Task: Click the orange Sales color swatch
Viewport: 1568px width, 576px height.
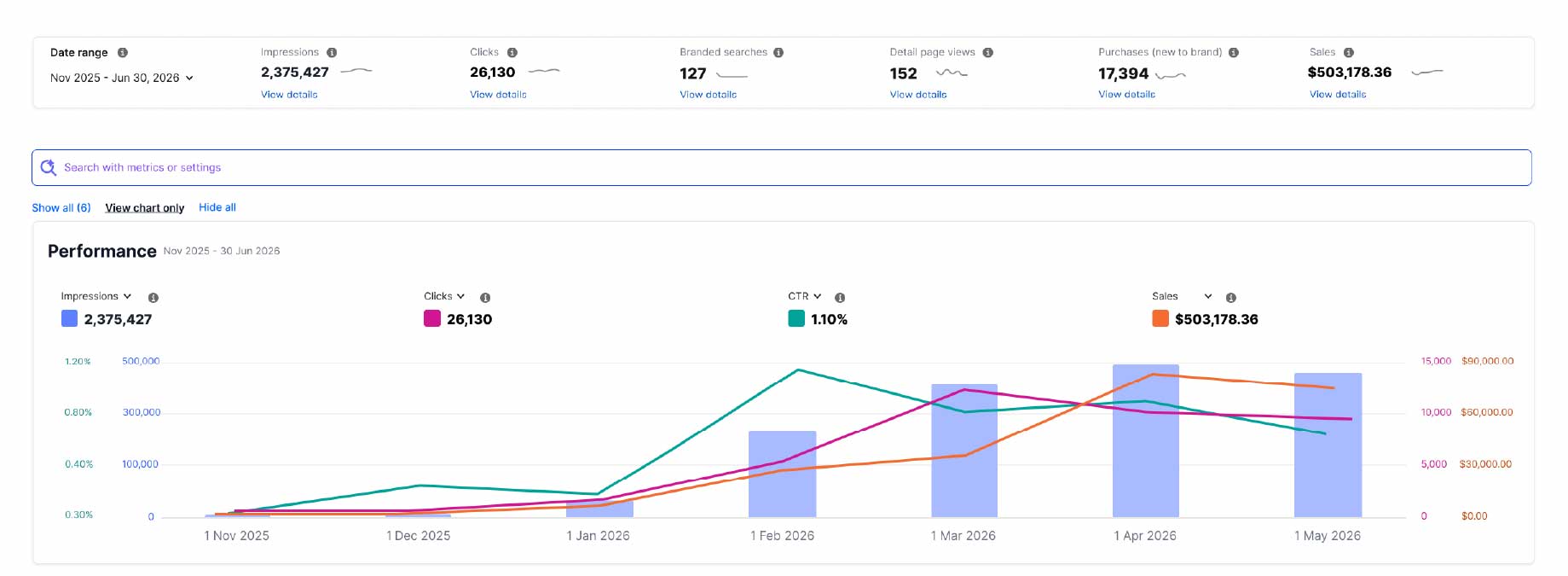Action: [1160, 319]
